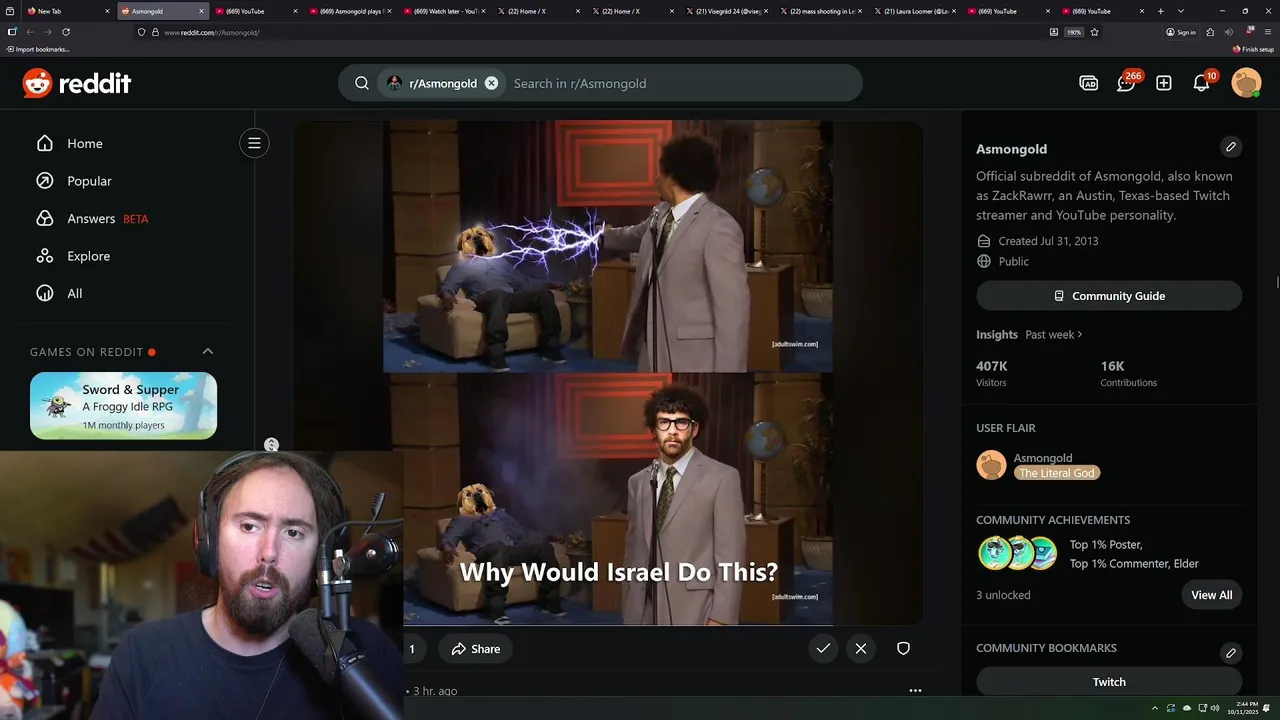
Task: Switch to Visegrád 24 X tab
Action: 726,11
